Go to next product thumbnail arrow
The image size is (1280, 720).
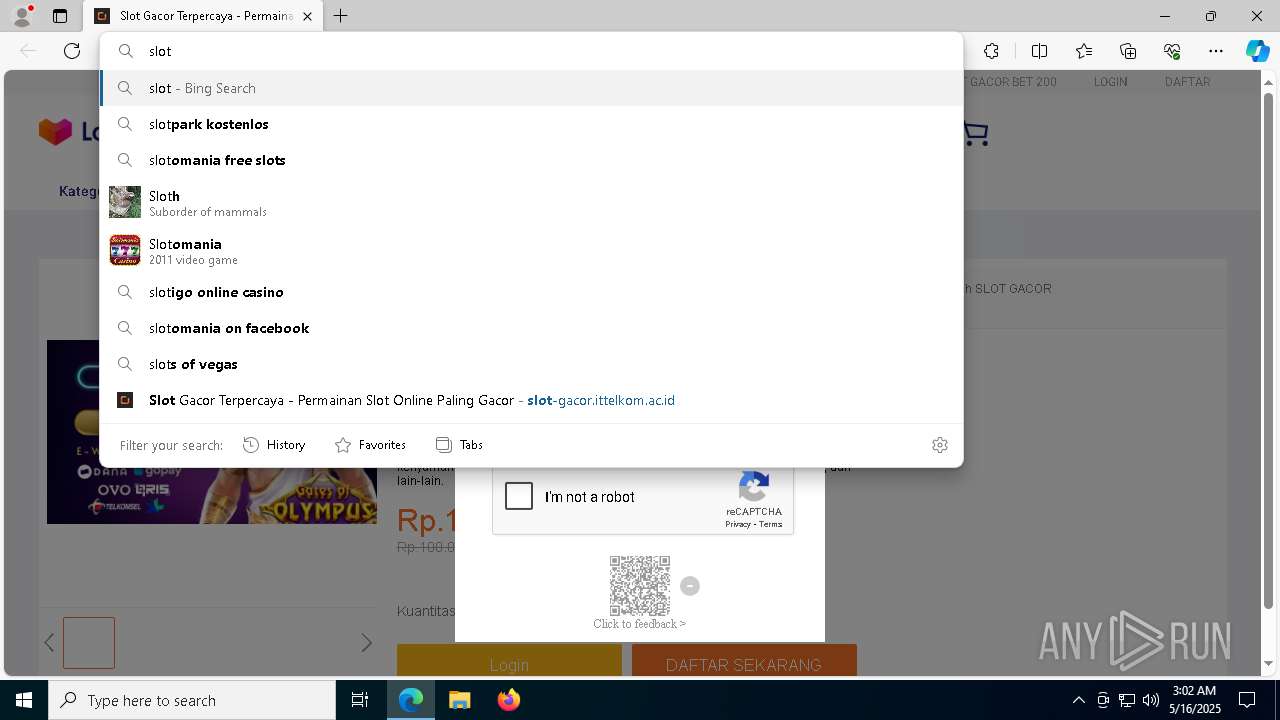pyautogui.click(x=366, y=643)
